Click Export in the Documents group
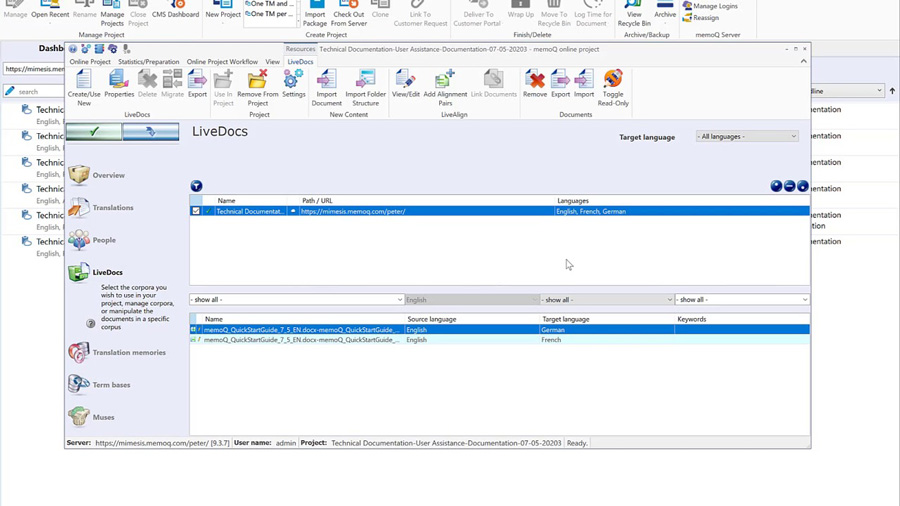 tap(560, 84)
